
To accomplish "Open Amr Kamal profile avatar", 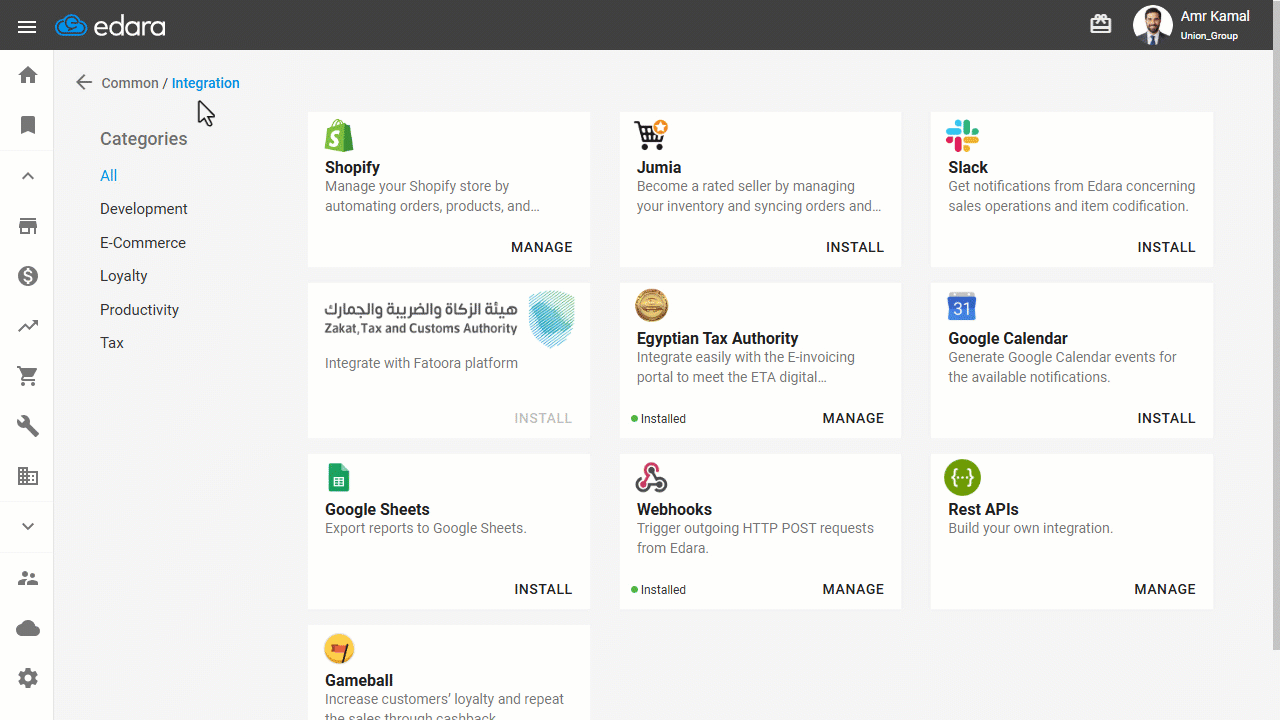I will (1152, 25).
